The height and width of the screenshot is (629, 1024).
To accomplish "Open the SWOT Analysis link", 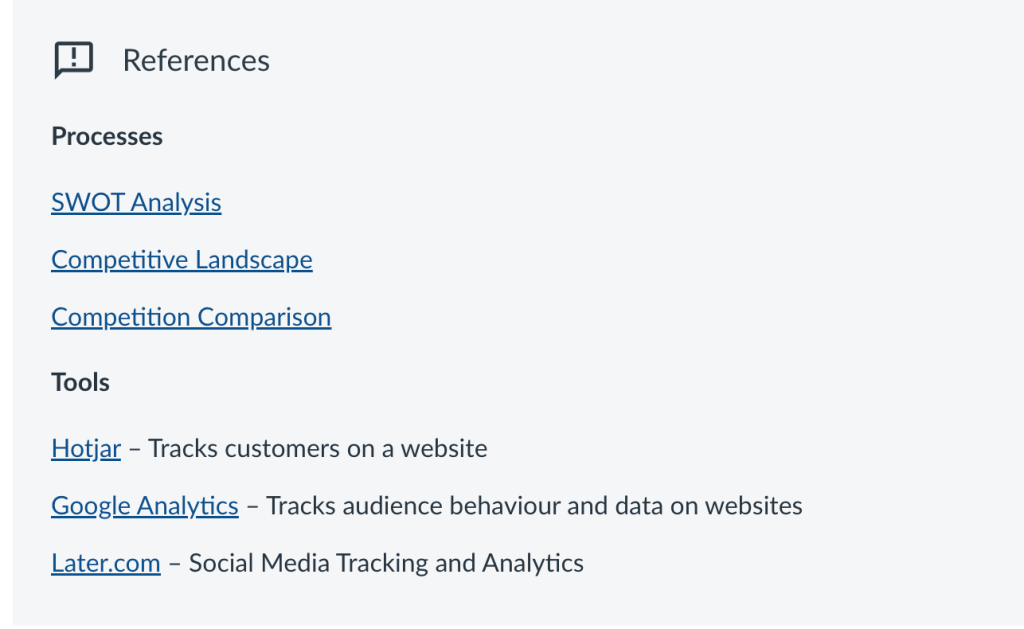I will [136, 203].
